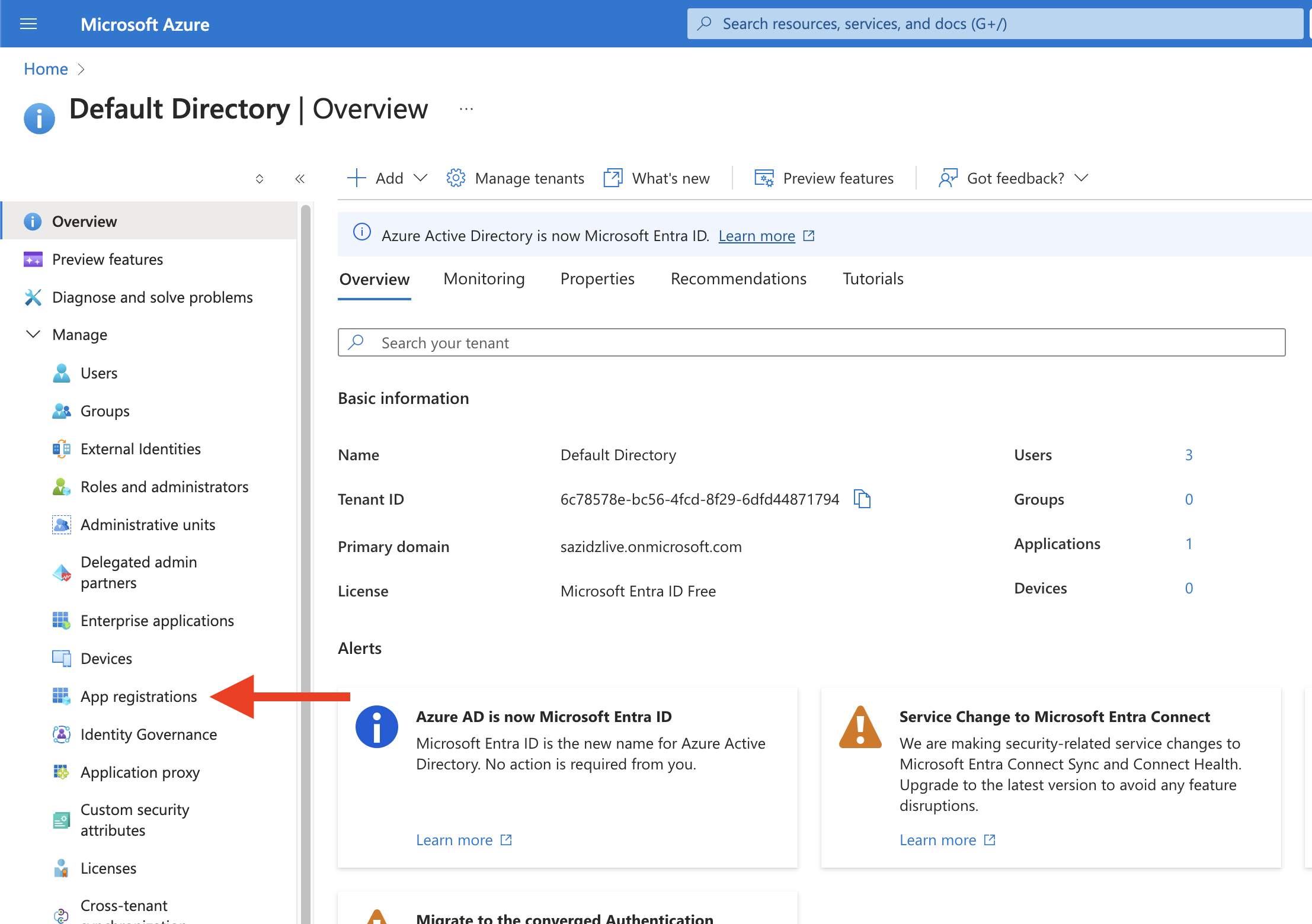
Task: Click the plus icon next to Add
Action: click(356, 178)
